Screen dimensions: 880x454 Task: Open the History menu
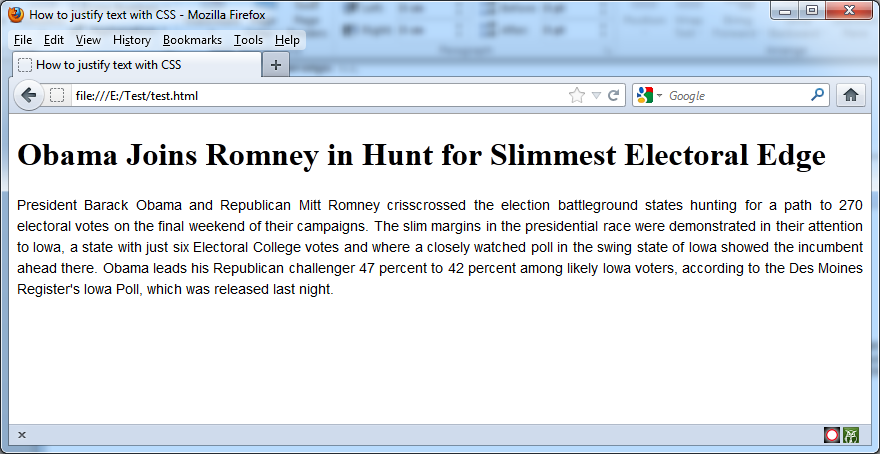(x=132, y=40)
